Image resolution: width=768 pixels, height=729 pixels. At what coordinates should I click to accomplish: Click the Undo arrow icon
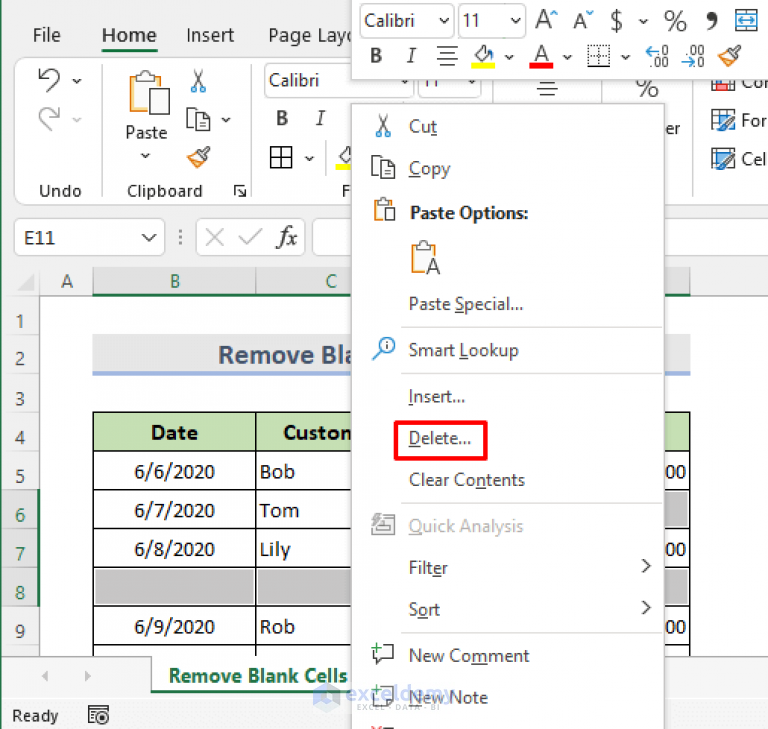coord(49,80)
